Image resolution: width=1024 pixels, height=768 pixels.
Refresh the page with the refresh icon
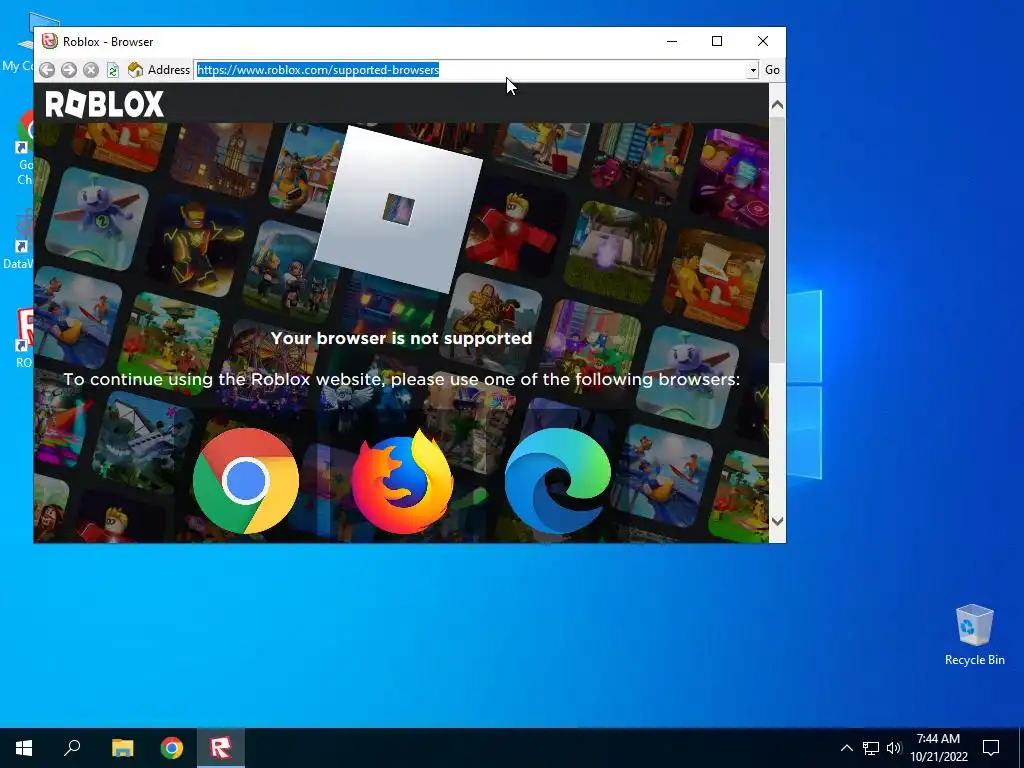click(x=113, y=70)
